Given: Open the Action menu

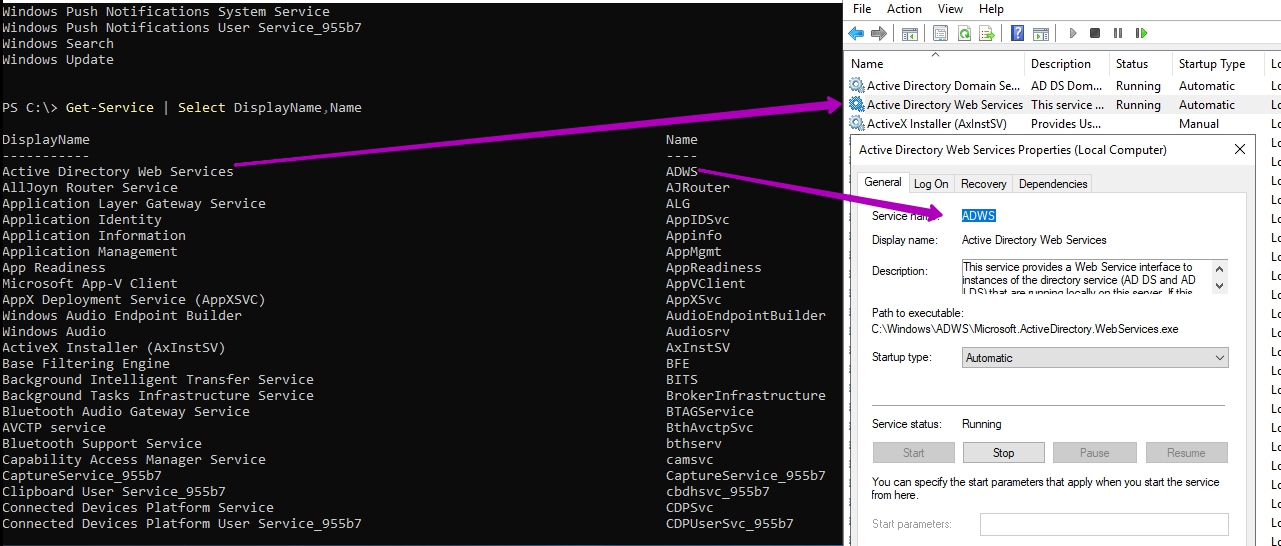Looking at the screenshot, I should click(904, 9).
